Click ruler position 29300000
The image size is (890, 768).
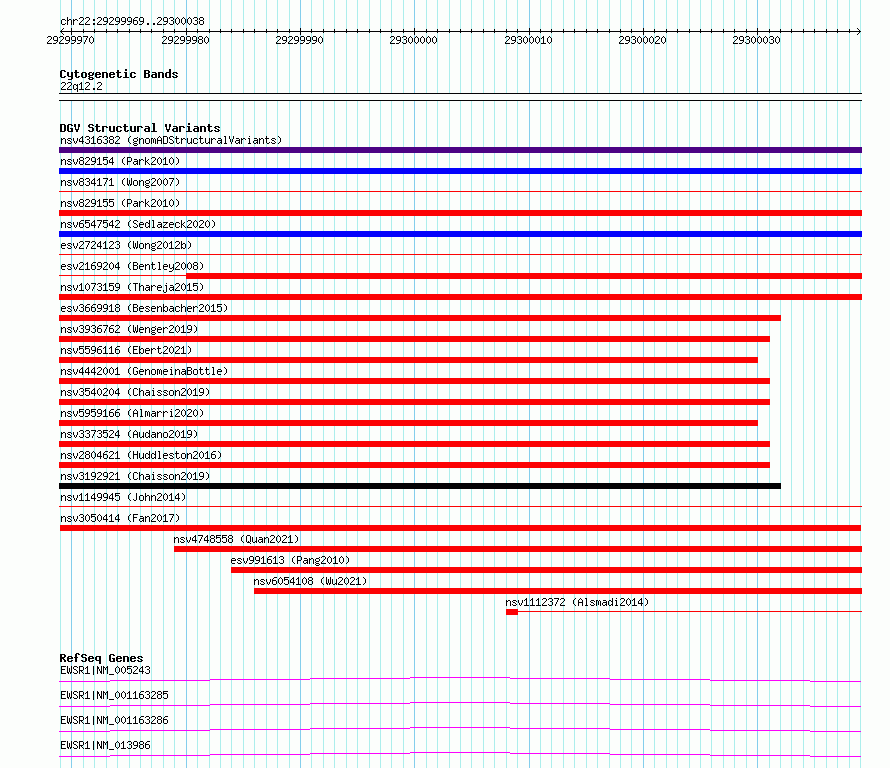414,40
